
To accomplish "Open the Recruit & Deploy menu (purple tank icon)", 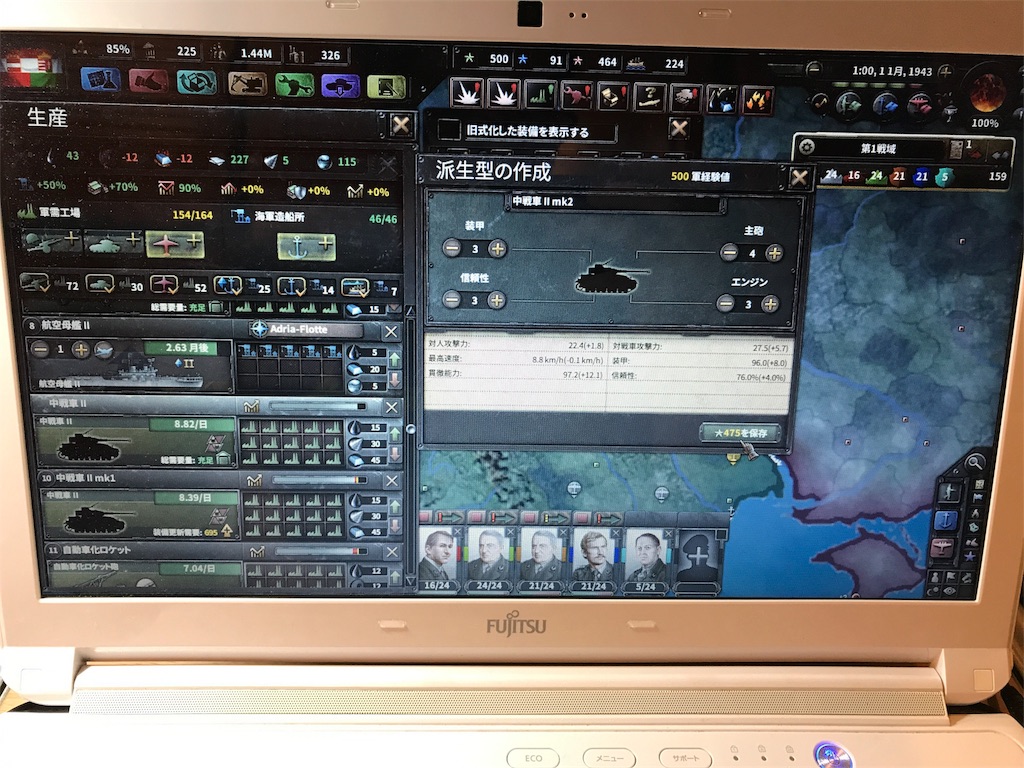I will [340, 86].
